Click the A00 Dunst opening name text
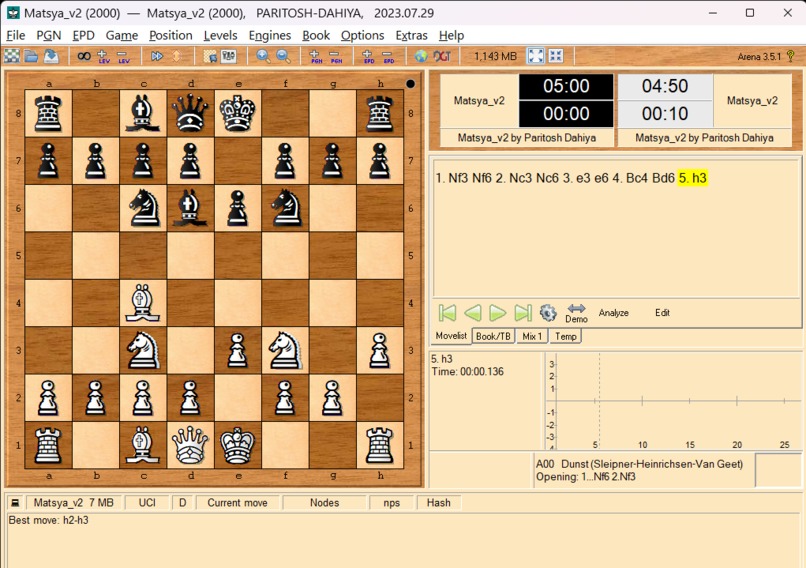 pos(639,464)
